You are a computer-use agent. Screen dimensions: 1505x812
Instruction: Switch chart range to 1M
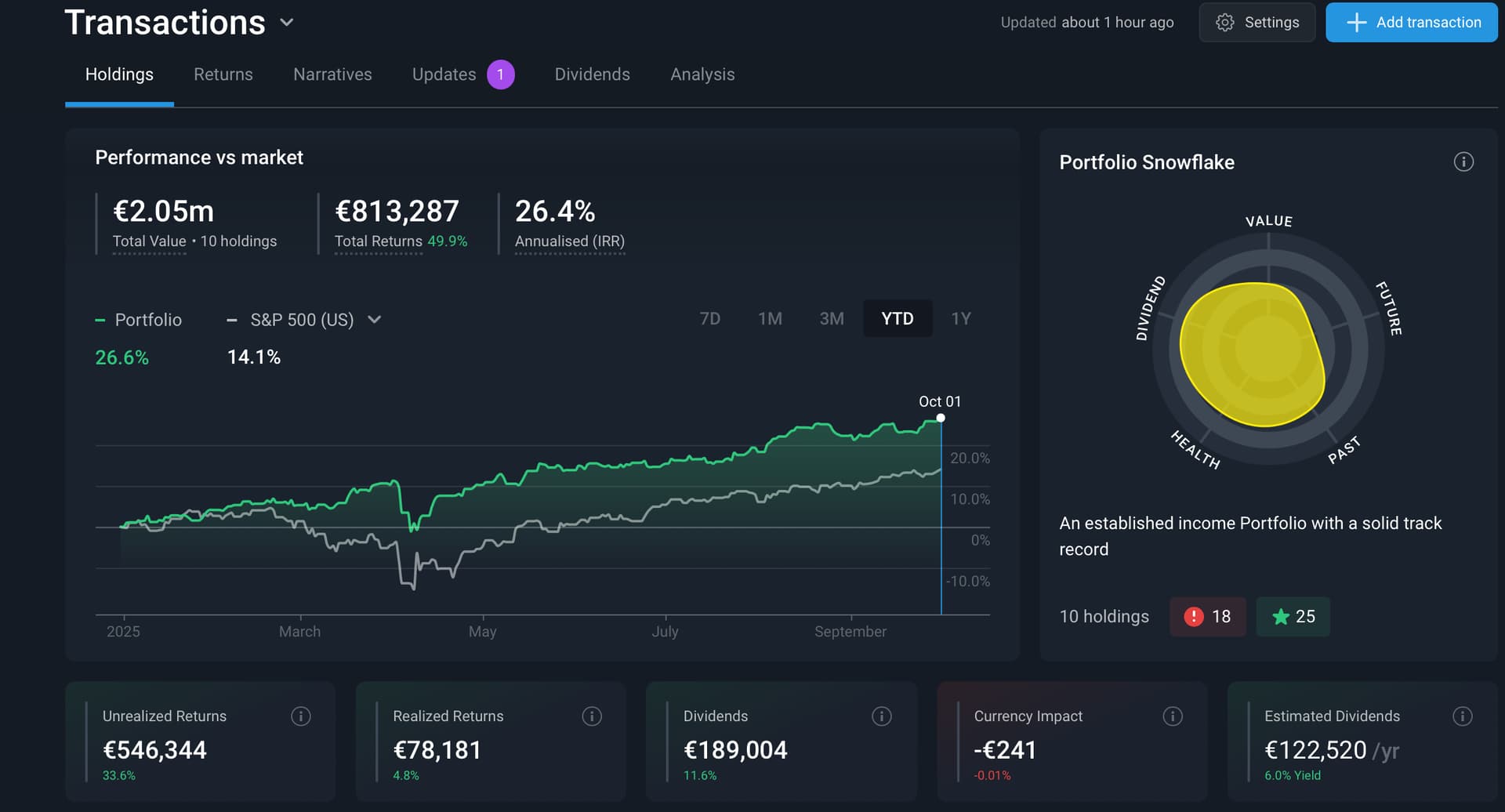tap(770, 319)
